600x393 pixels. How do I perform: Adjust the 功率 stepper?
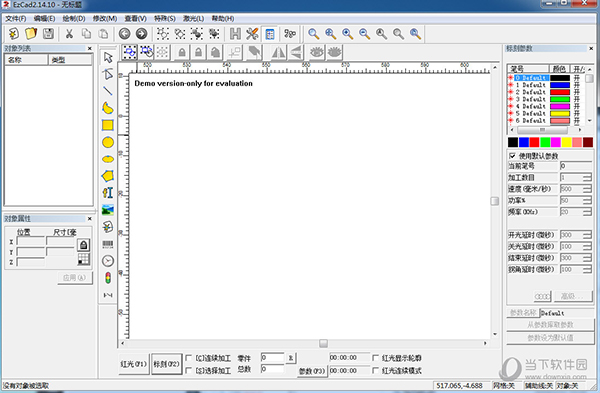tap(587, 201)
